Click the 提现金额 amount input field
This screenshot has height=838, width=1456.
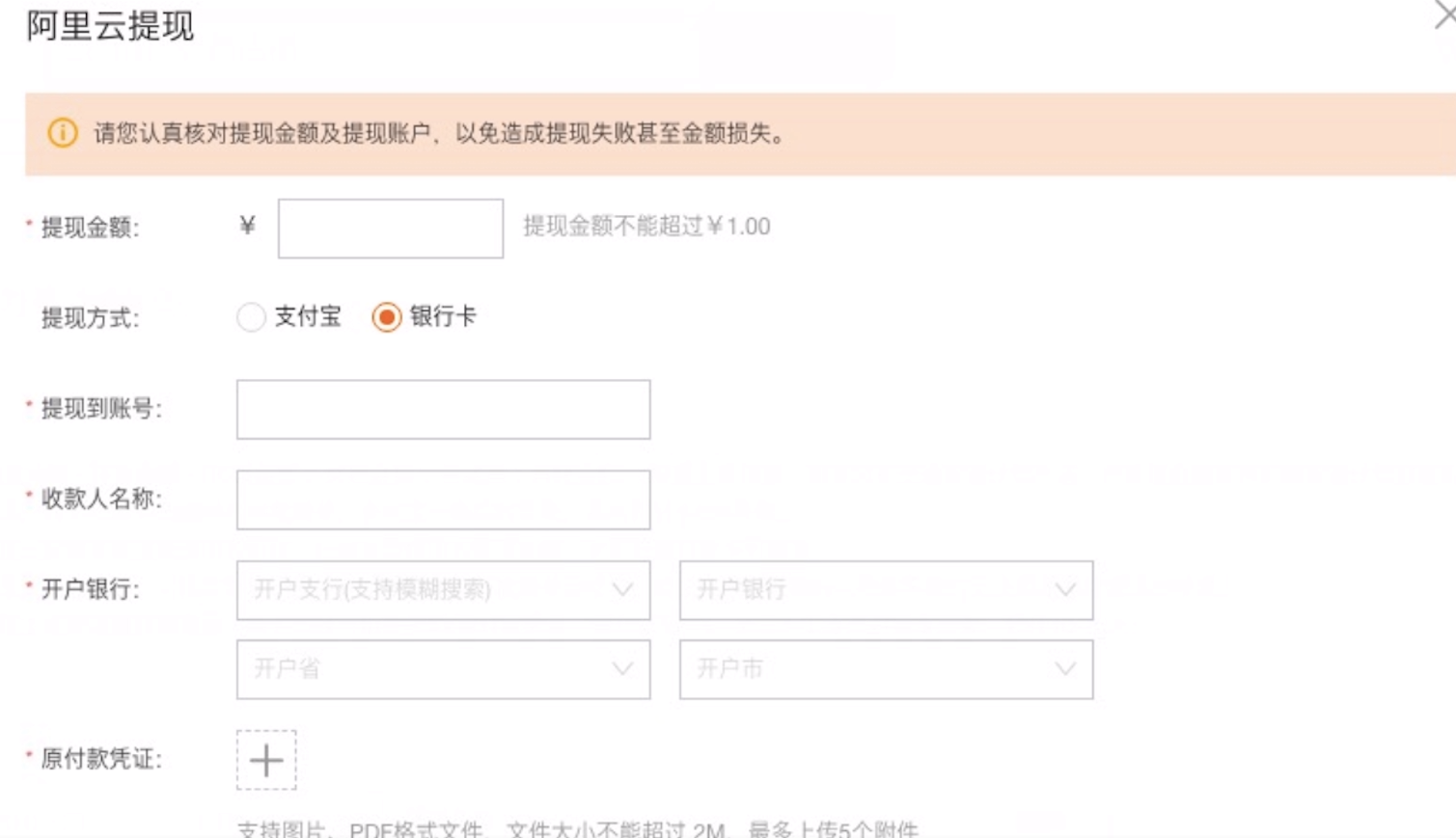pos(390,229)
